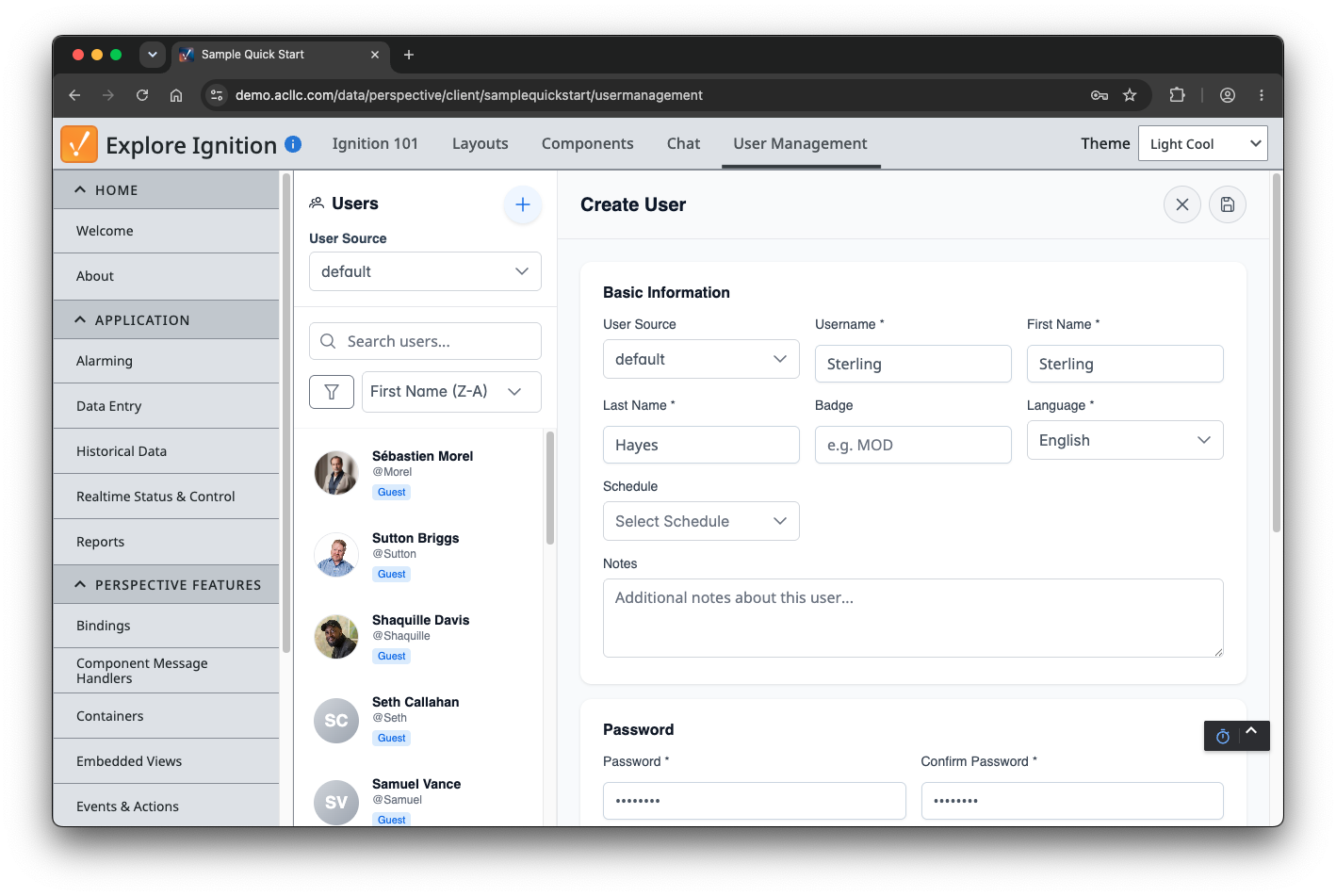This screenshot has height=896, width=1336.
Task: Click Sutton Briggs avatar
Action: (336, 555)
